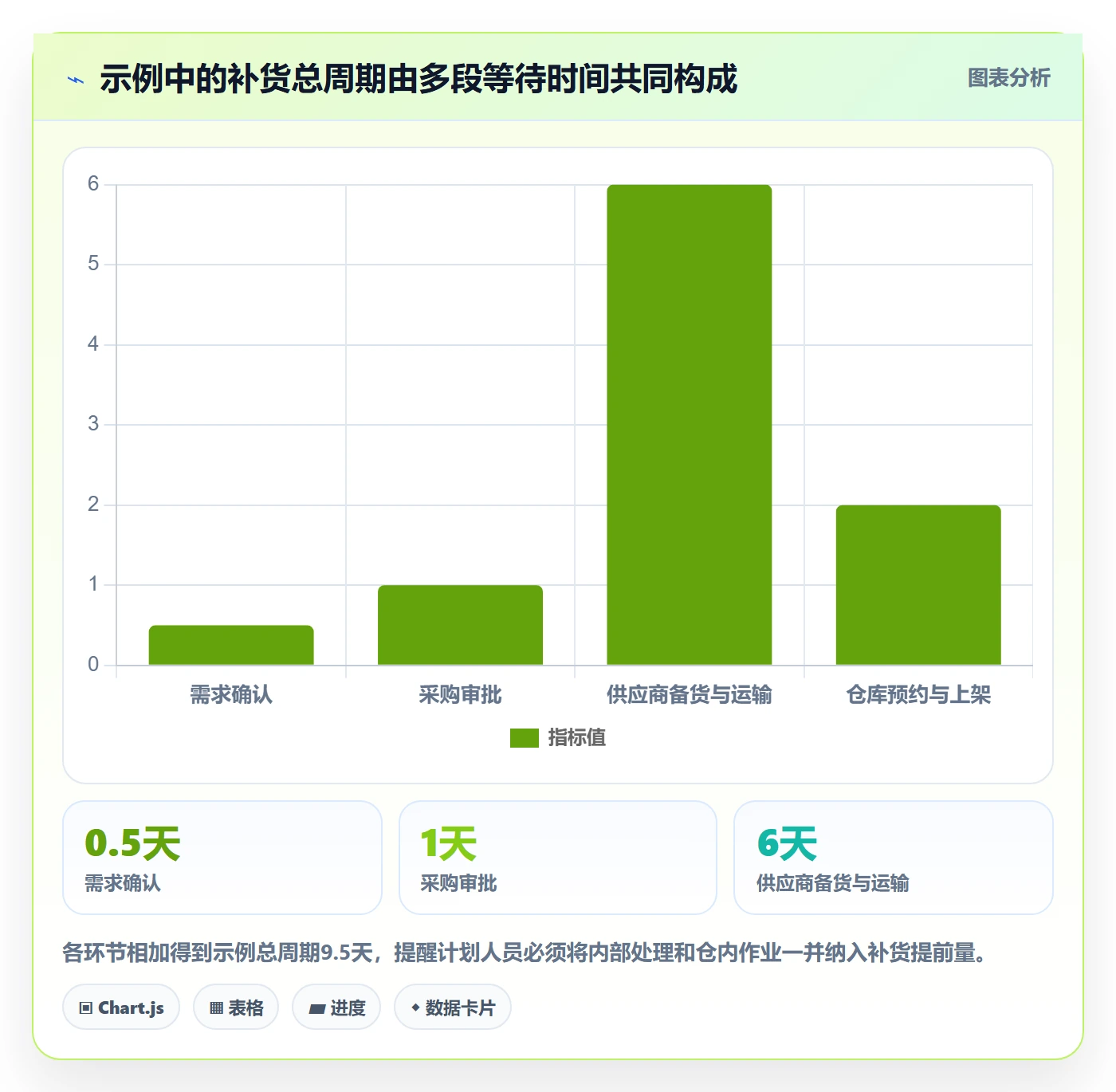This screenshot has width=1116, height=1092.
Task: Click the 进度 tag chip
Action: pyautogui.click(x=336, y=1008)
